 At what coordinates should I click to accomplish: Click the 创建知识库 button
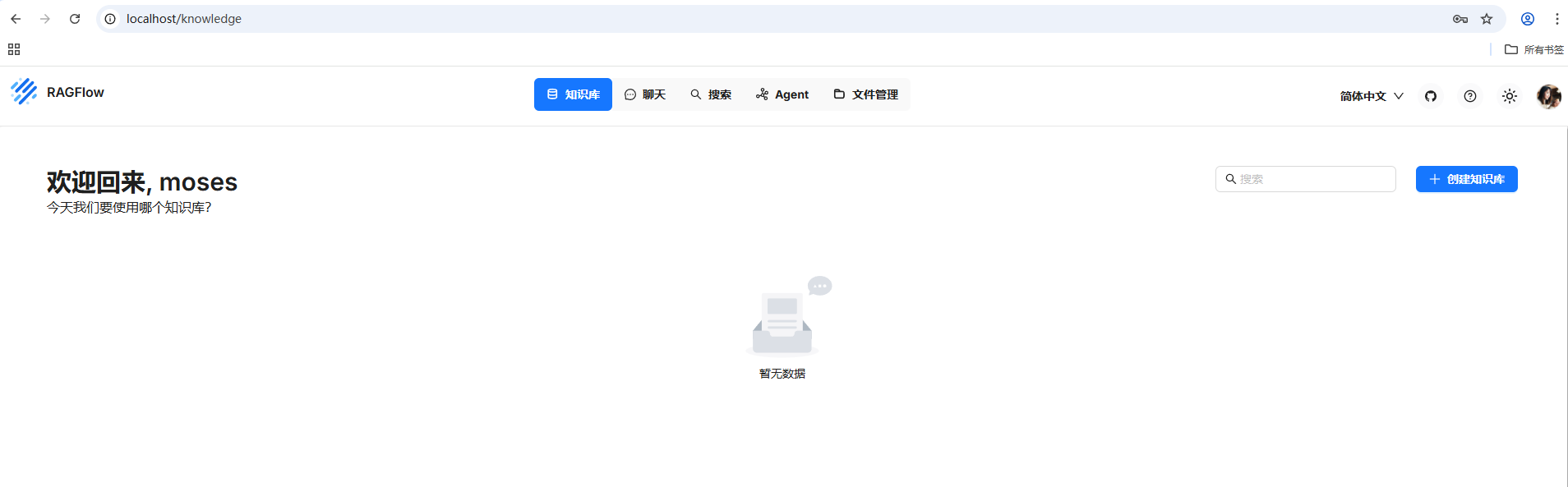(1466, 179)
